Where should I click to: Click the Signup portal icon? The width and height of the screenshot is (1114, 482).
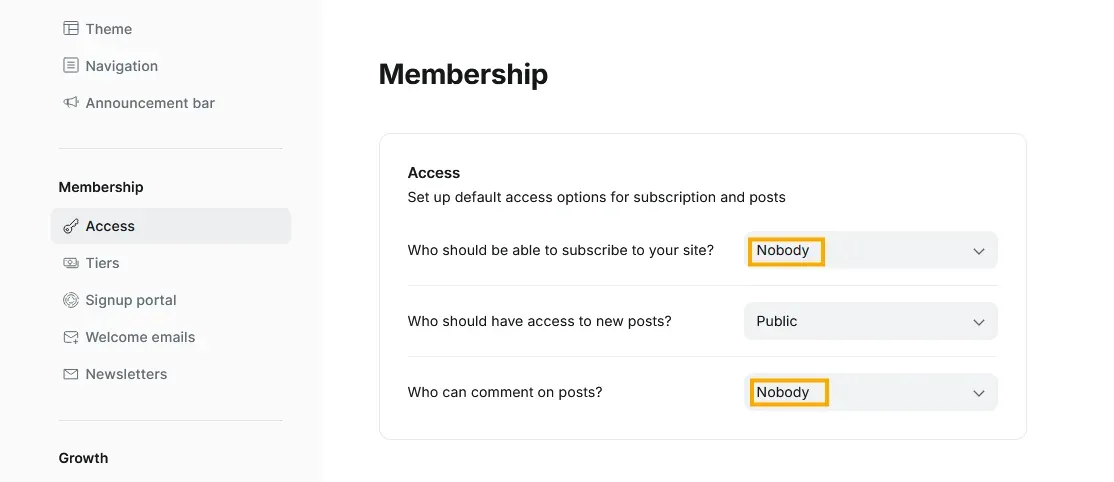pos(70,300)
